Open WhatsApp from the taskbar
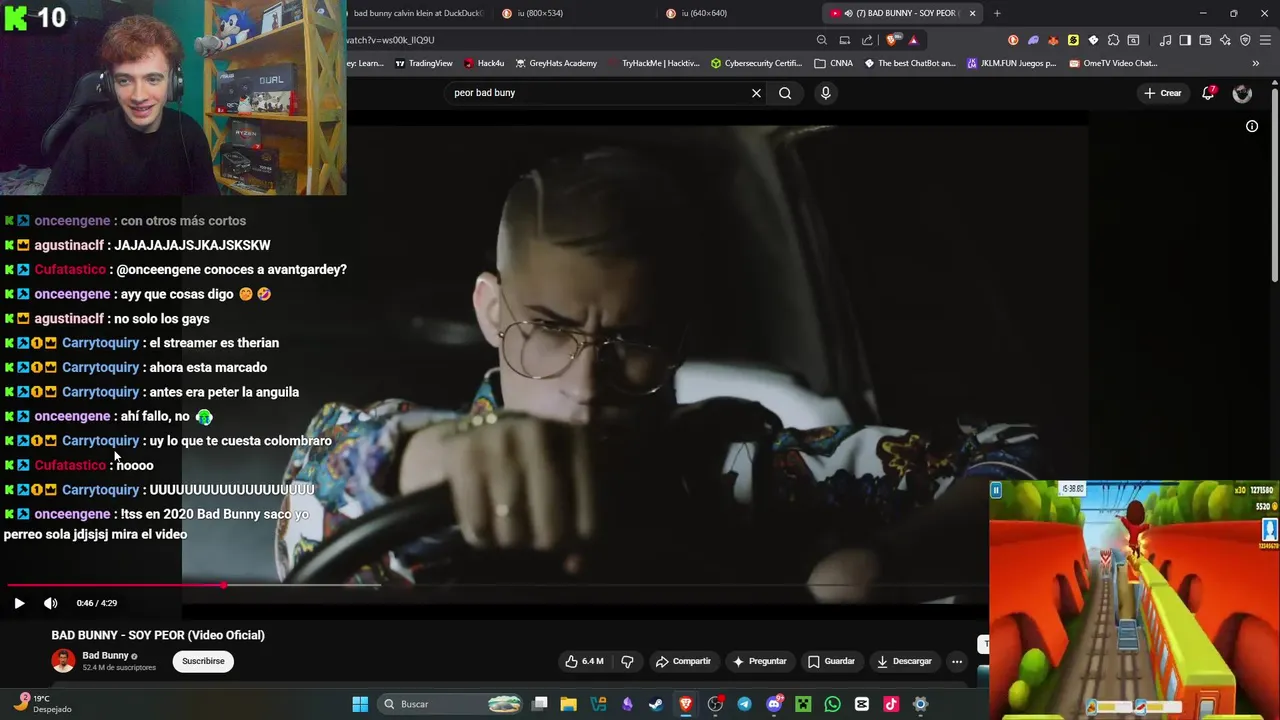 pos(833,704)
